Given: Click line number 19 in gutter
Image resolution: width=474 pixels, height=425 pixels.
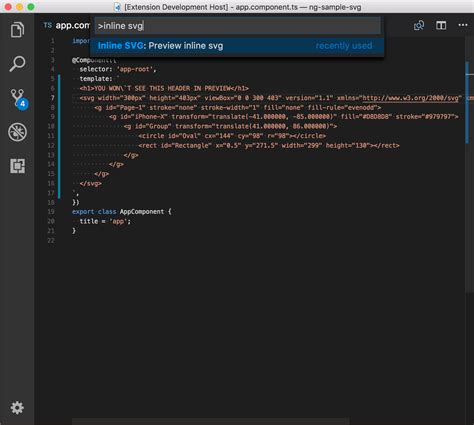Looking at the screenshot, I should [x=51, y=212].
